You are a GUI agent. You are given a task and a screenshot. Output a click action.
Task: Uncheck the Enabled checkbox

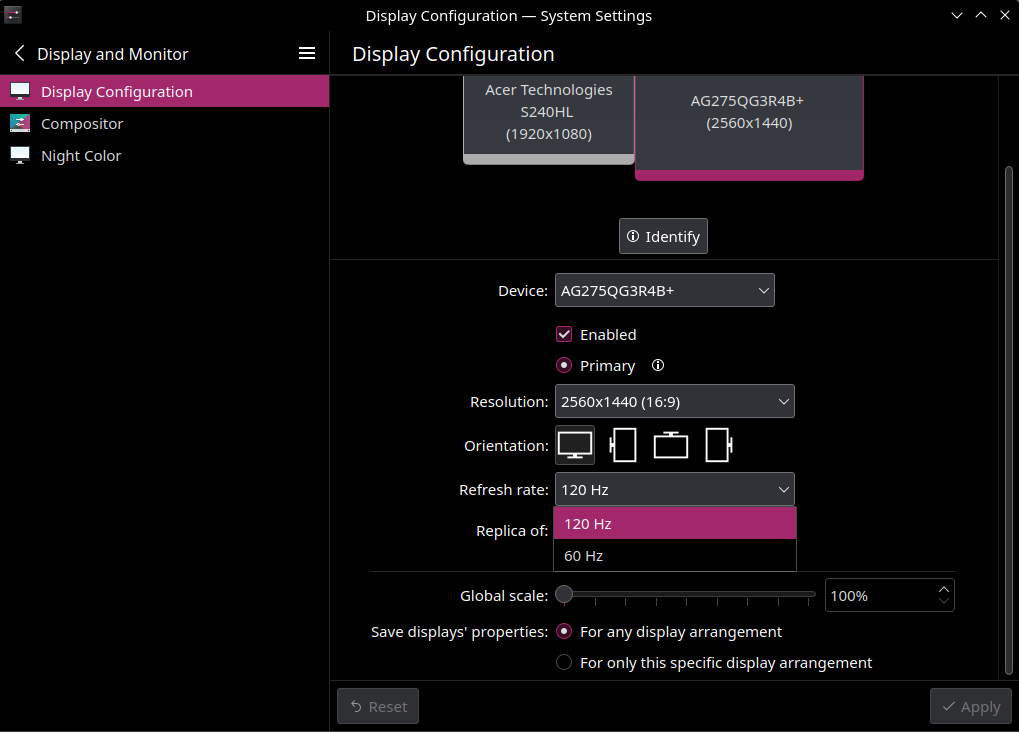click(x=564, y=334)
